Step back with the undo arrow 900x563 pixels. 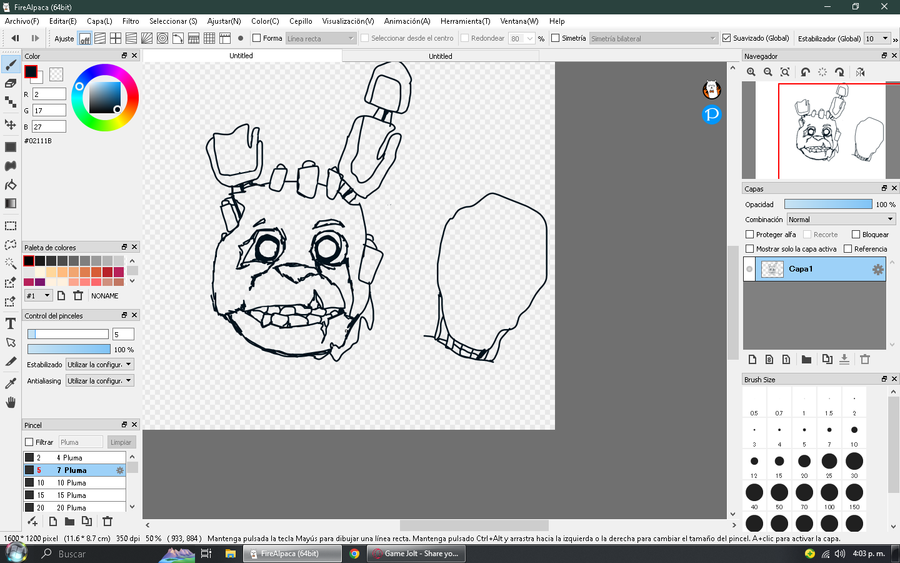[x=15, y=38]
